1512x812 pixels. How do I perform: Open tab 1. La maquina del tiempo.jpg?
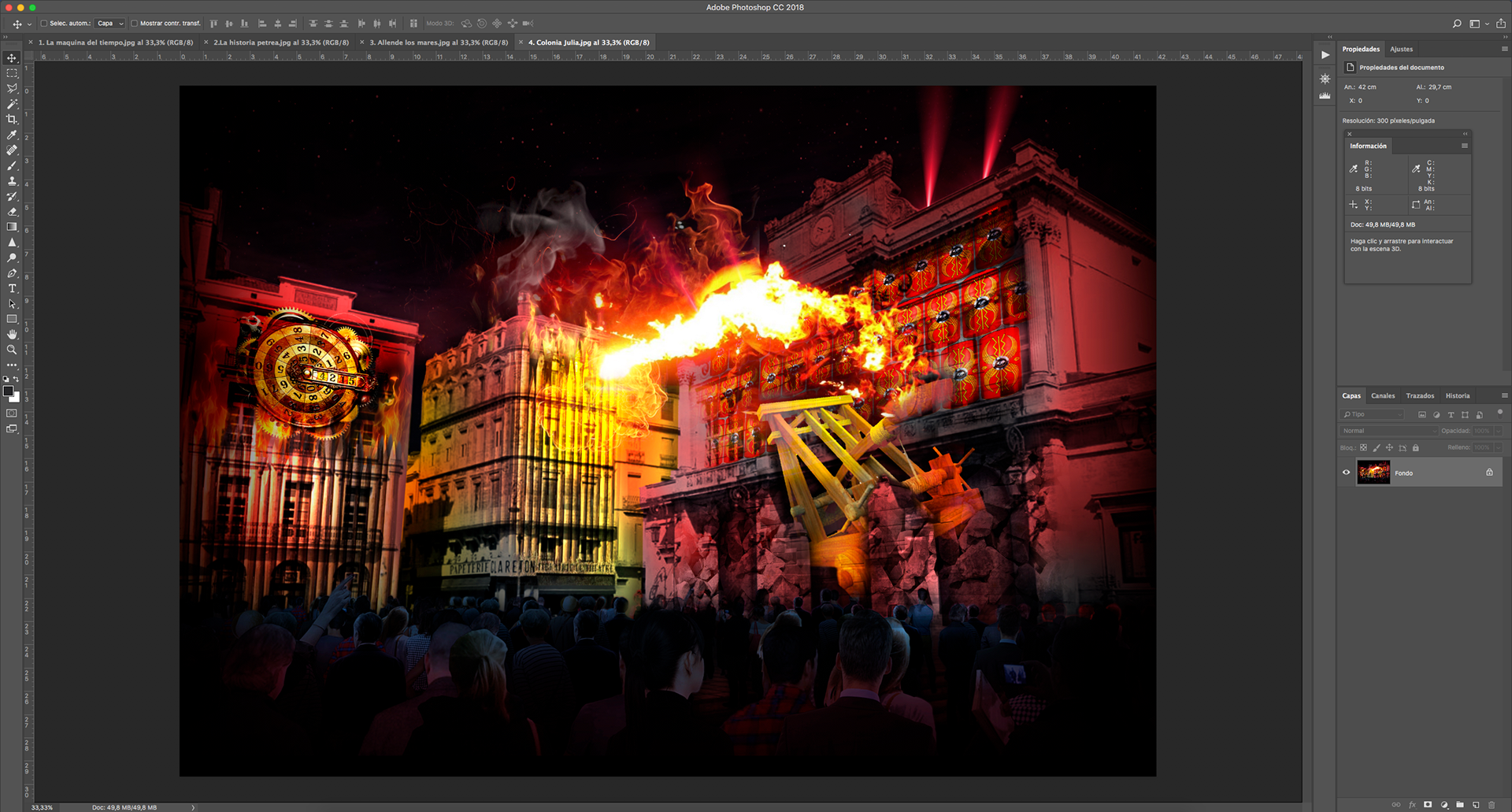point(116,43)
